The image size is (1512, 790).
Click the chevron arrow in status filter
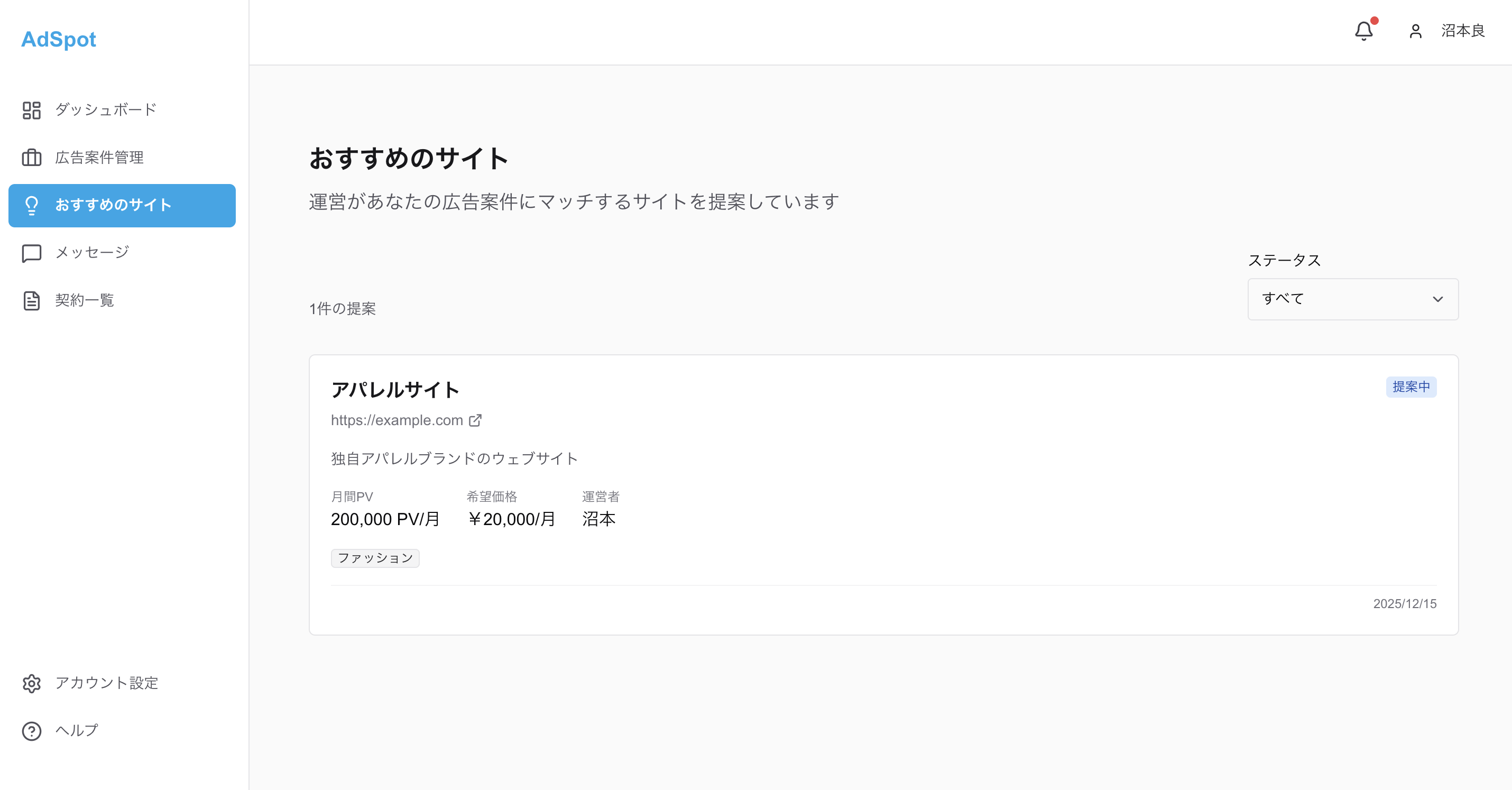click(1437, 299)
